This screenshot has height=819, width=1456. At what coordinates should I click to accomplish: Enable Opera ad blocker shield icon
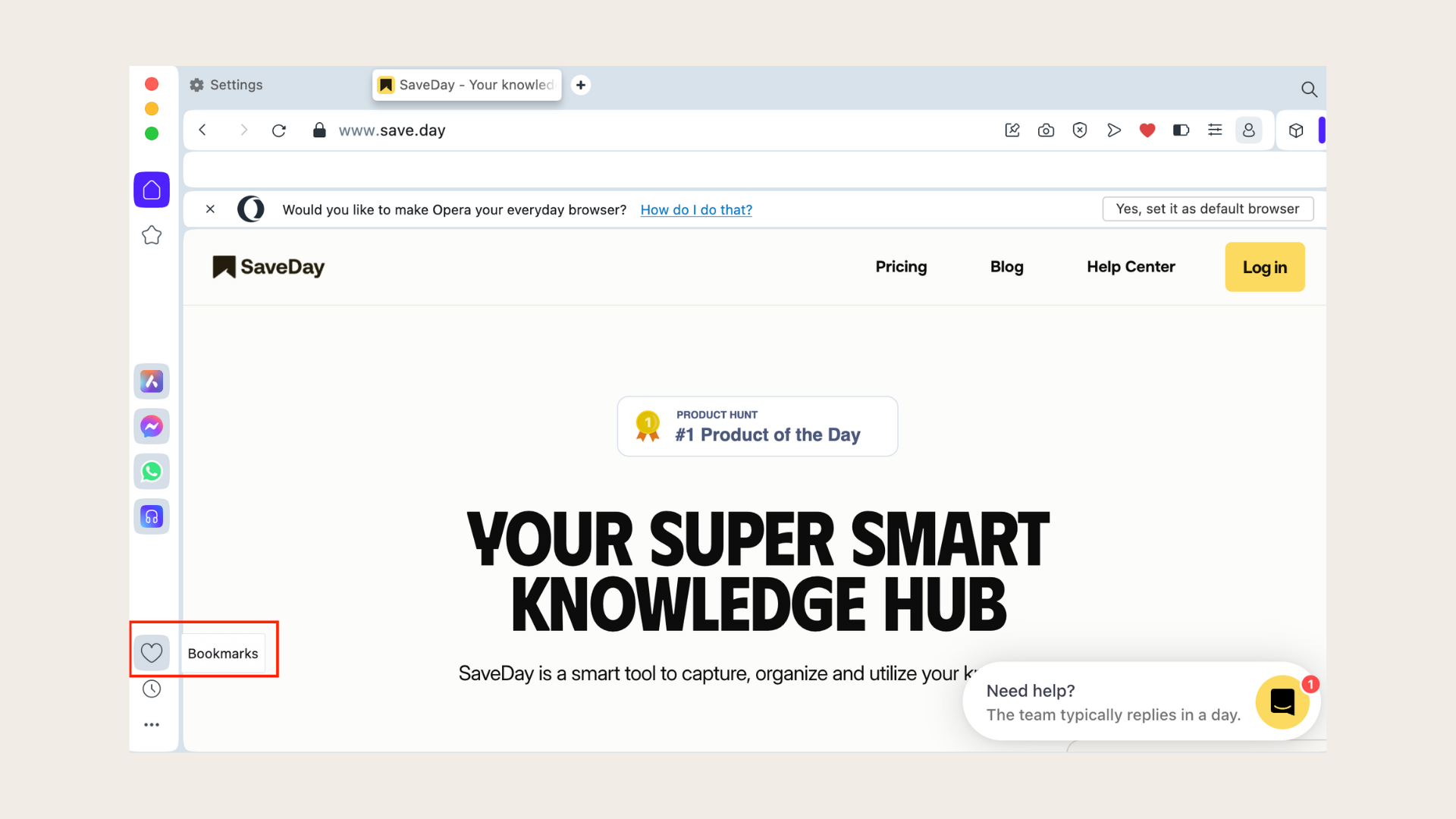click(x=1080, y=130)
